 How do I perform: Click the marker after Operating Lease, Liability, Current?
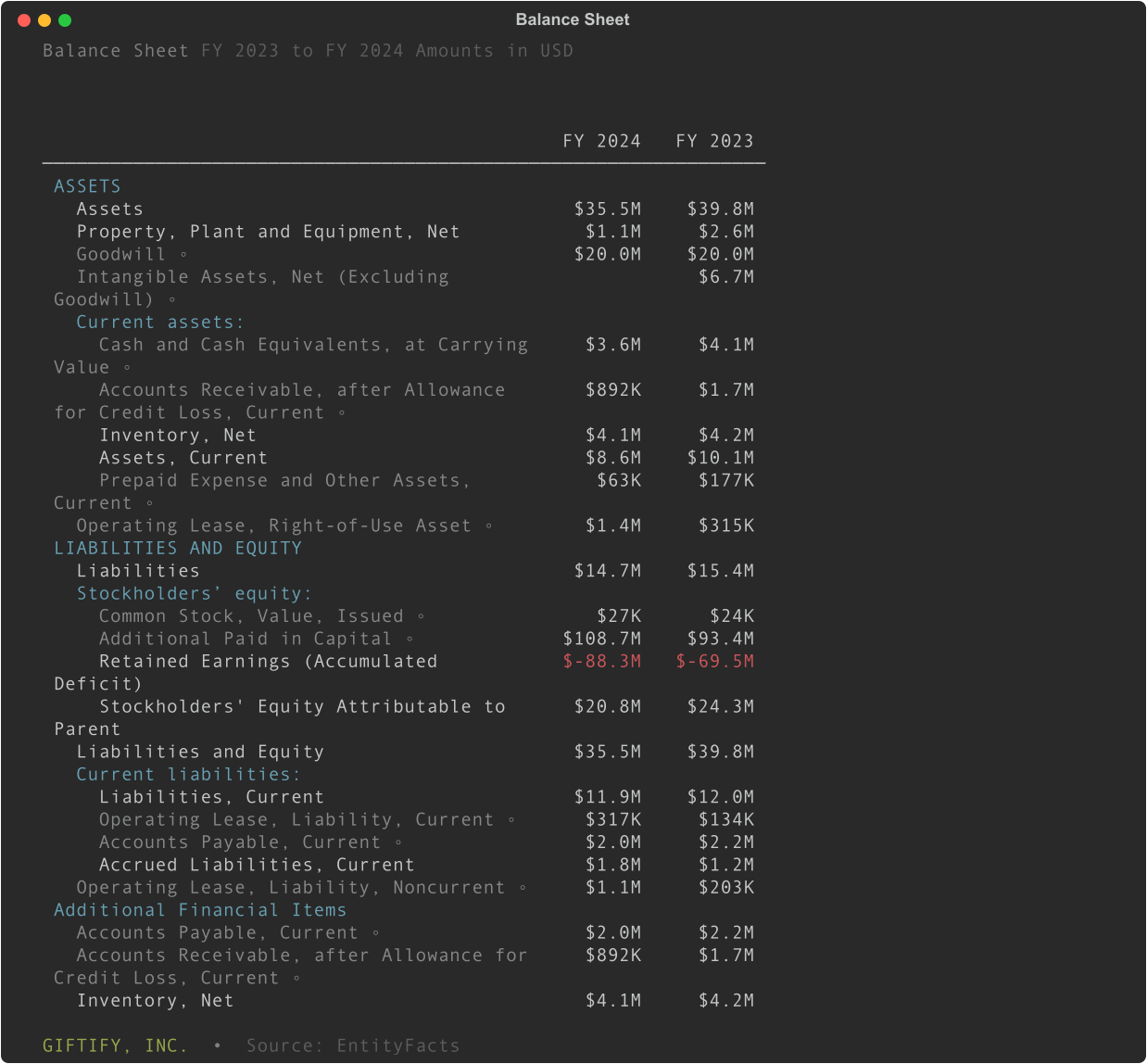tap(511, 820)
